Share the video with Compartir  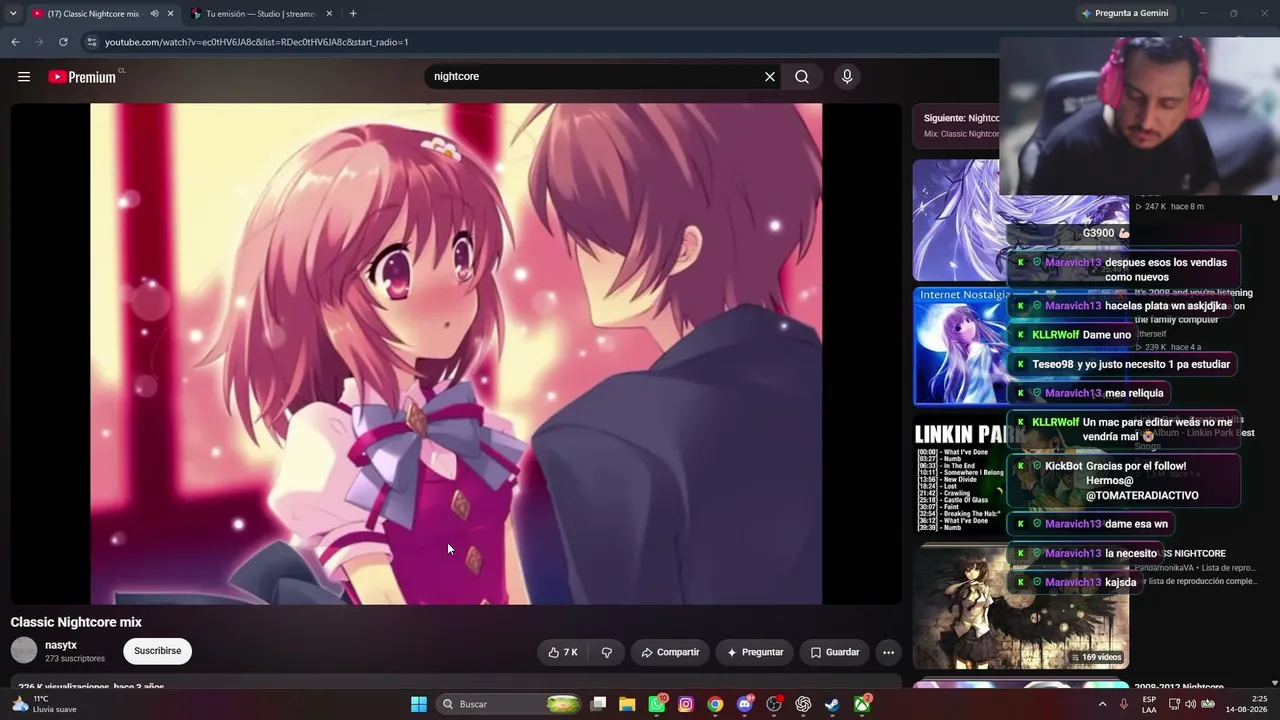670,652
